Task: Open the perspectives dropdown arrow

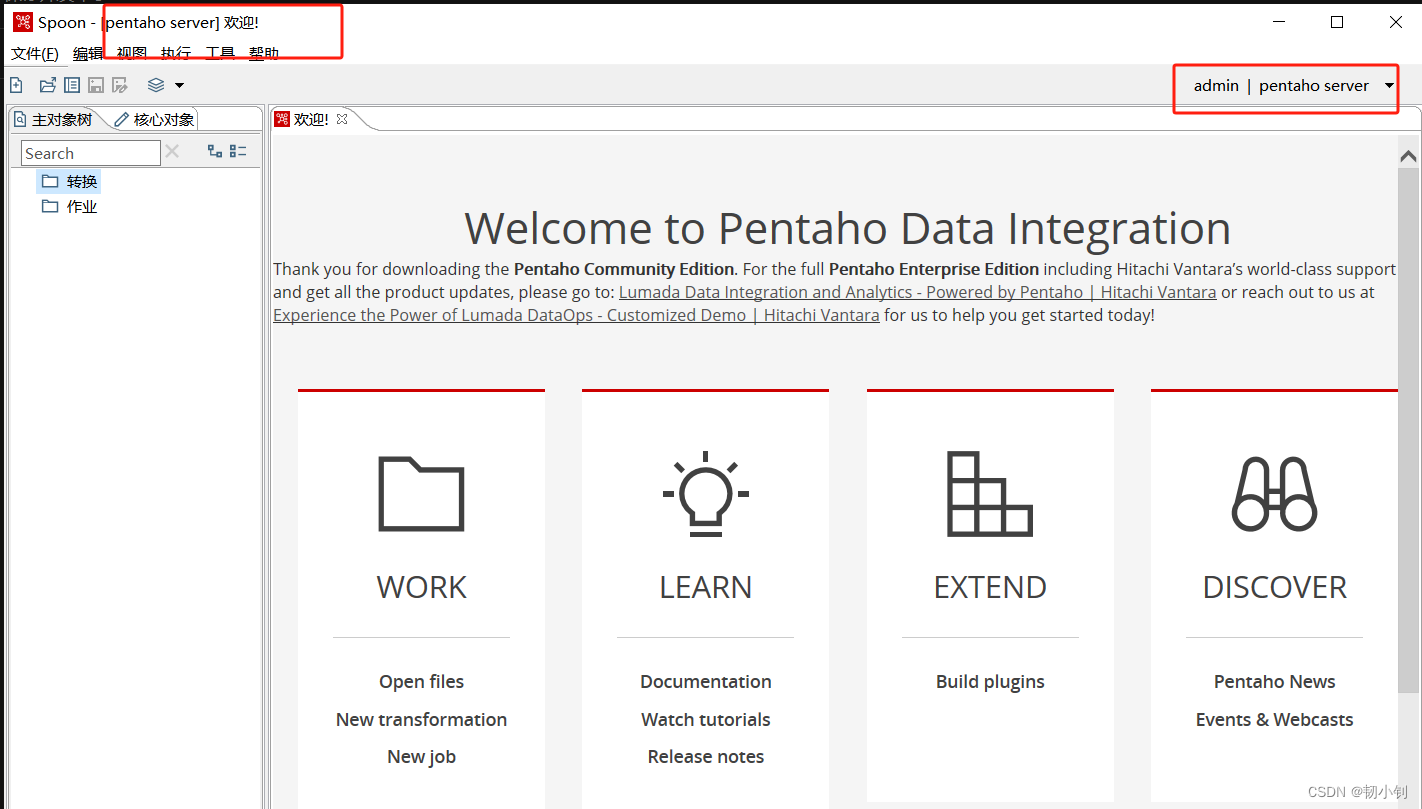Action: tap(179, 85)
